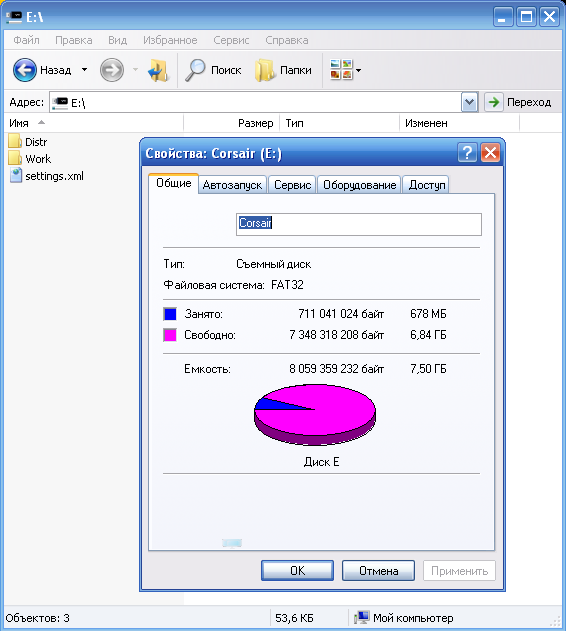Open the Файл menu
The image size is (566, 631).
(26, 40)
